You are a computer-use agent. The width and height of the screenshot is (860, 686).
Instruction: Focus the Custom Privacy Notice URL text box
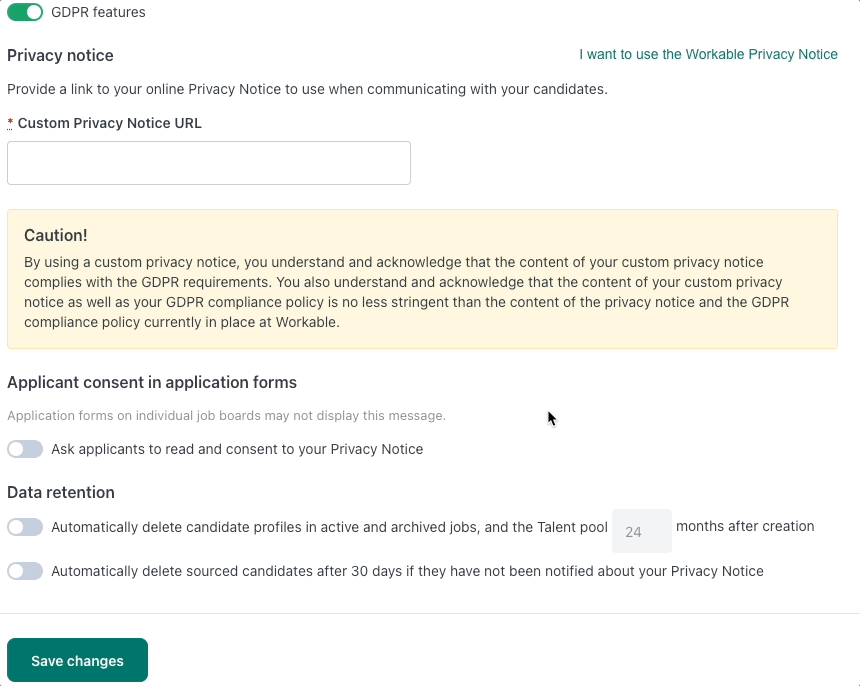209,163
